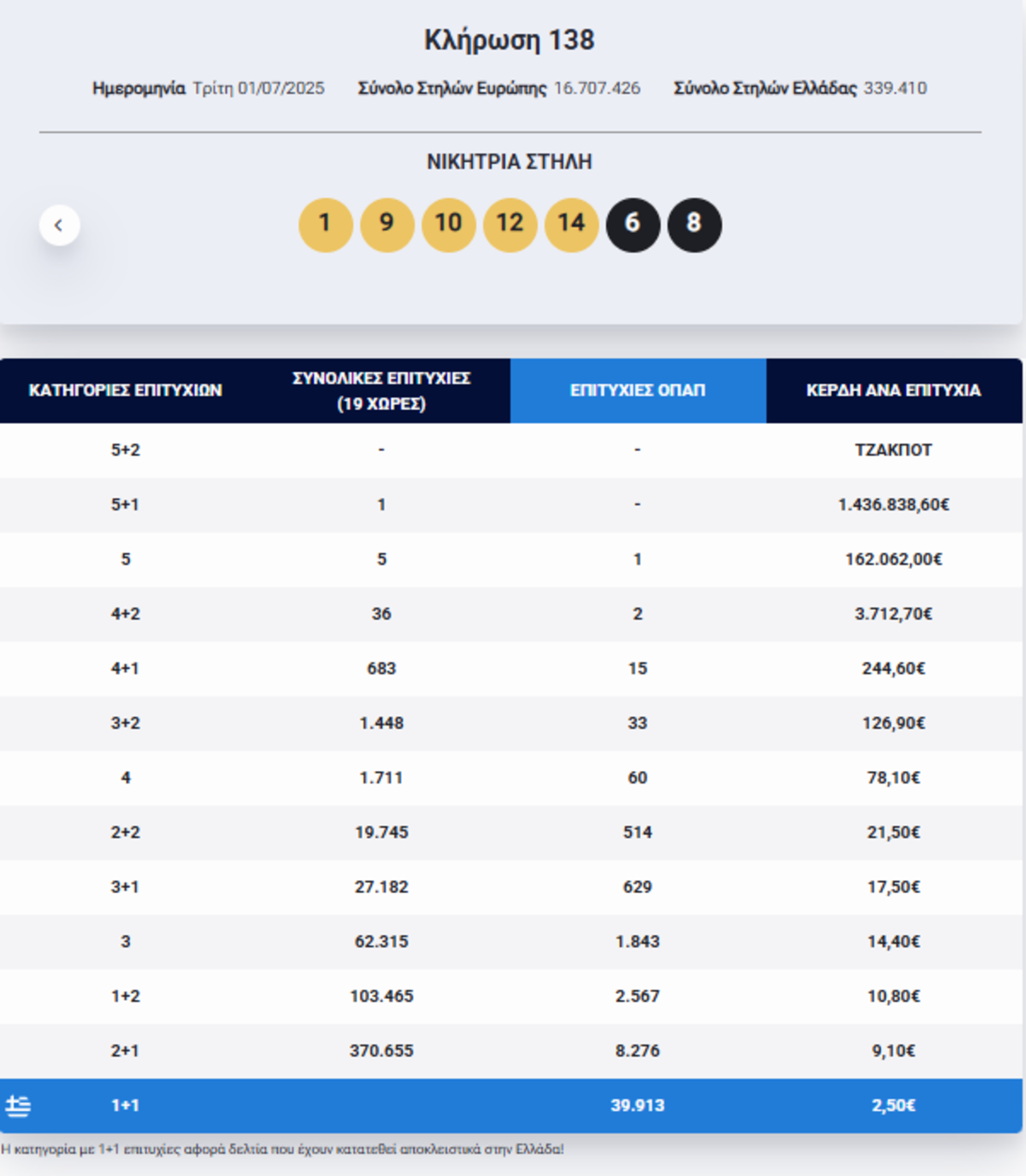Click the 4+1 category cell
Viewport: 1026px width, 1176px height.
click(x=126, y=669)
